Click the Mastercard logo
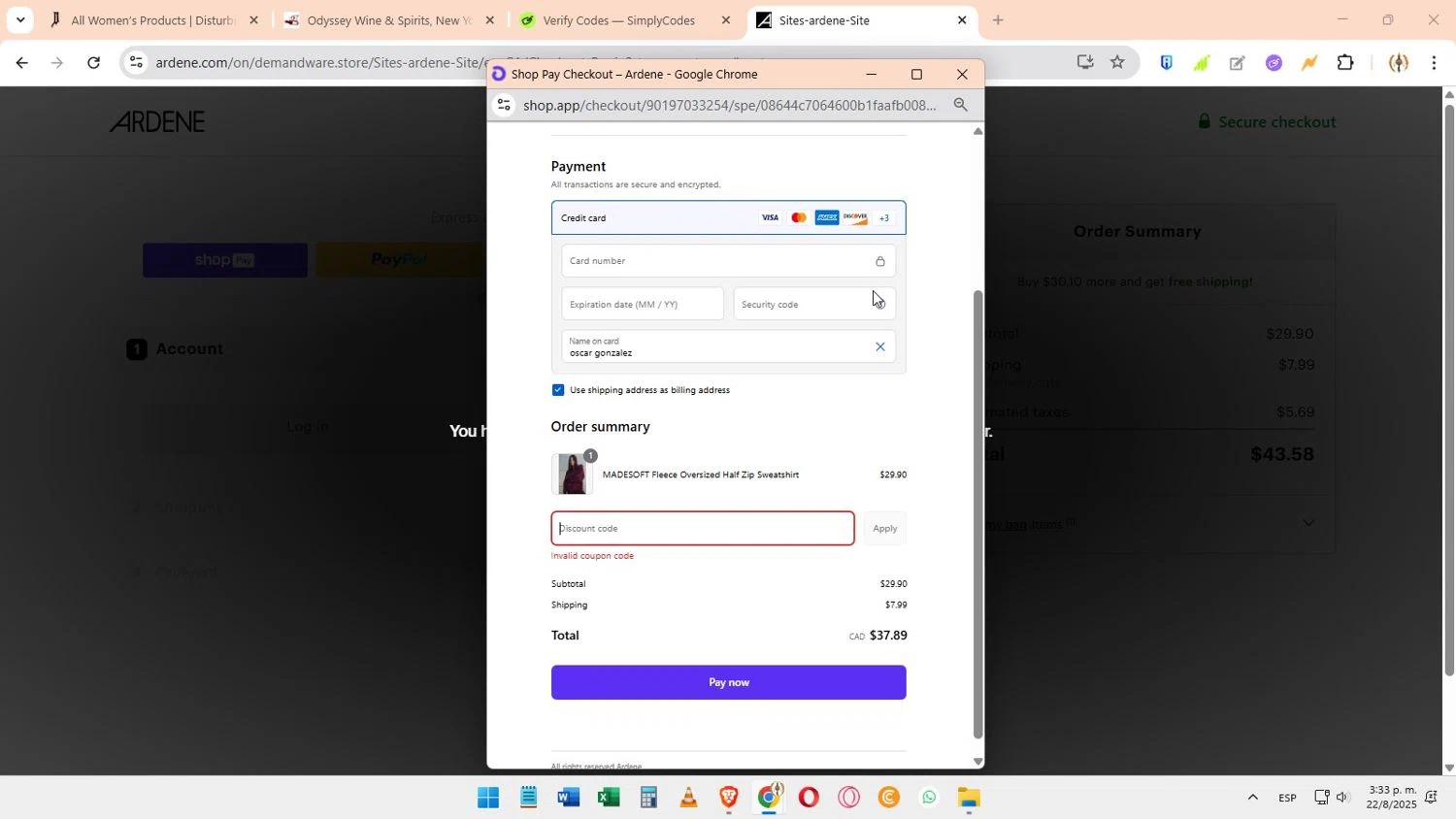 (799, 218)
